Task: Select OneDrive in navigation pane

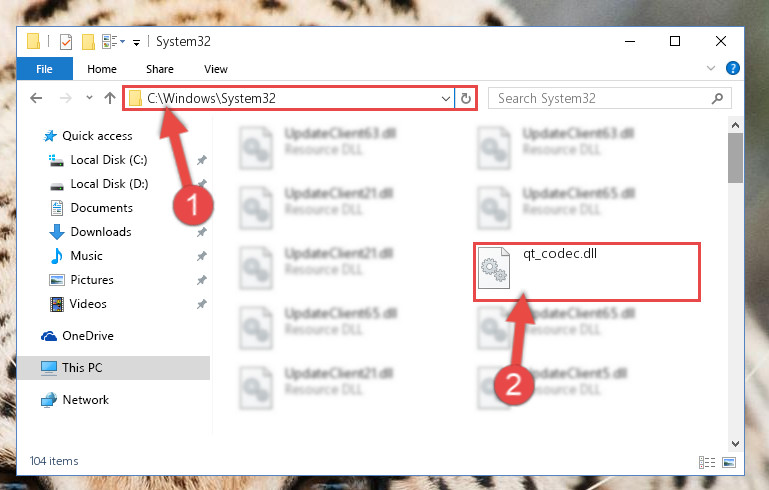Action: (87, 336)
